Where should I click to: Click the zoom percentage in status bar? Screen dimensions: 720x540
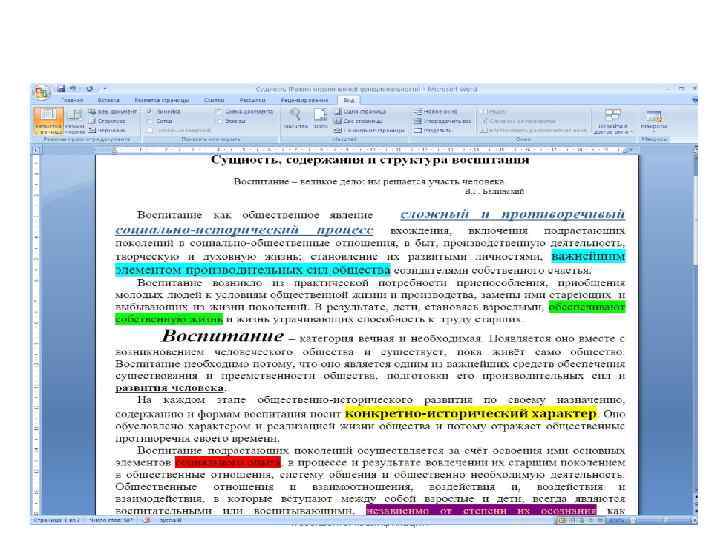616,521
